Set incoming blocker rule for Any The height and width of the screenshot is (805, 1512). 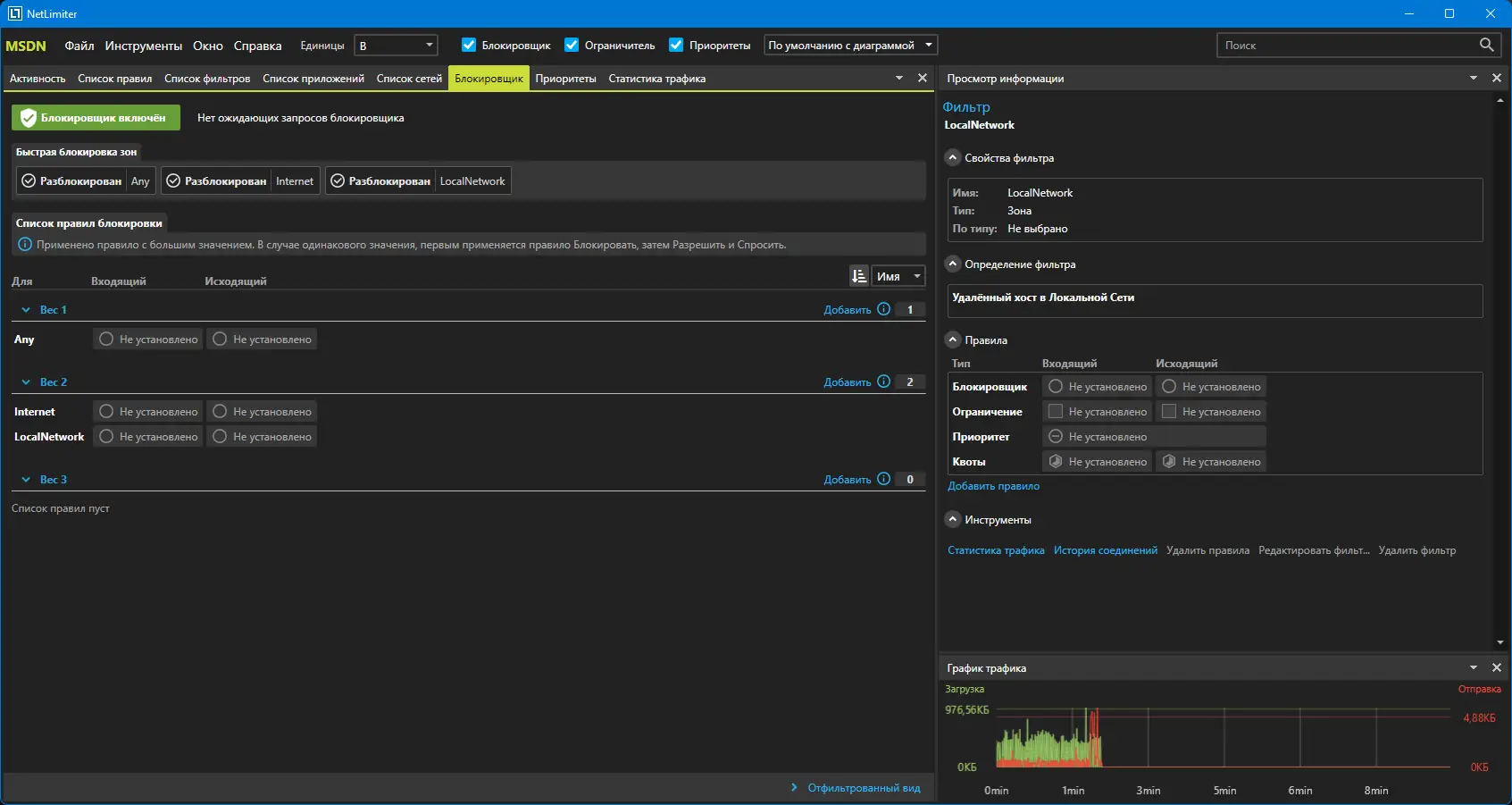click(x=148, y=340)
